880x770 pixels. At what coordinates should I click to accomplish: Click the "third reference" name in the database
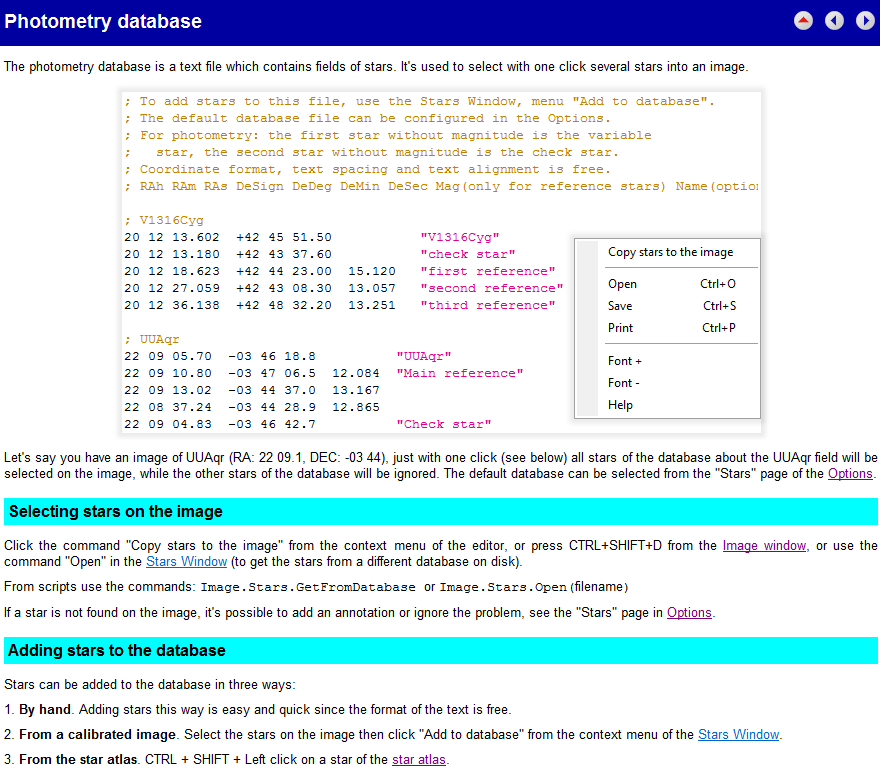488,305
